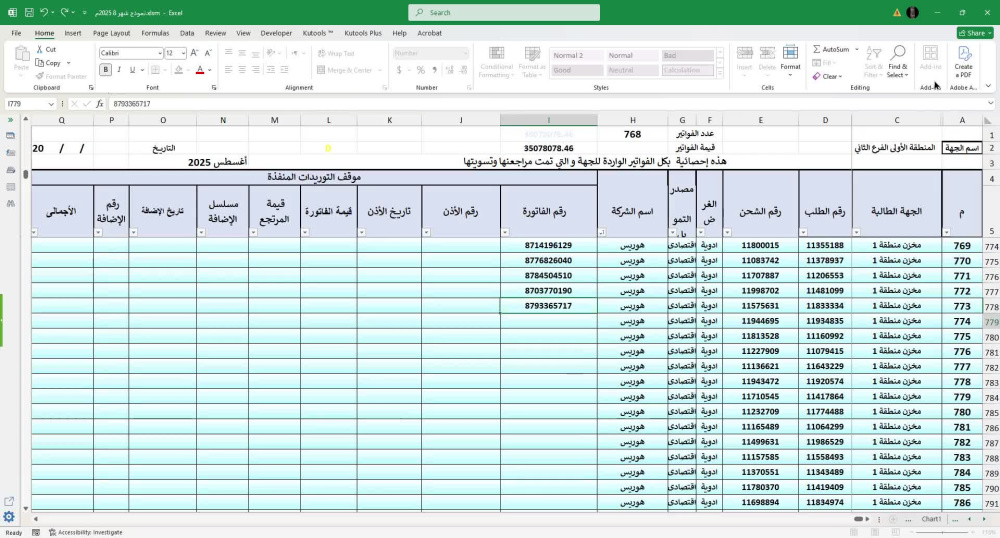Select cell with value 35078078.46

(548, 148)
